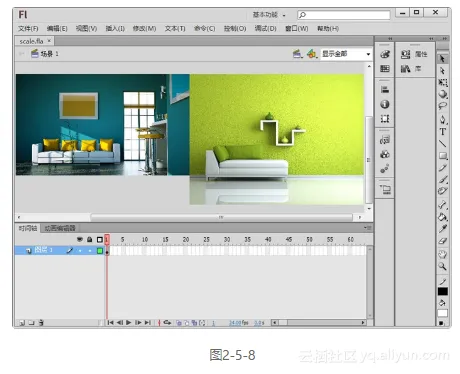Open the timeline panel options menu
This screenshot has width=460, height=374.
368,228
